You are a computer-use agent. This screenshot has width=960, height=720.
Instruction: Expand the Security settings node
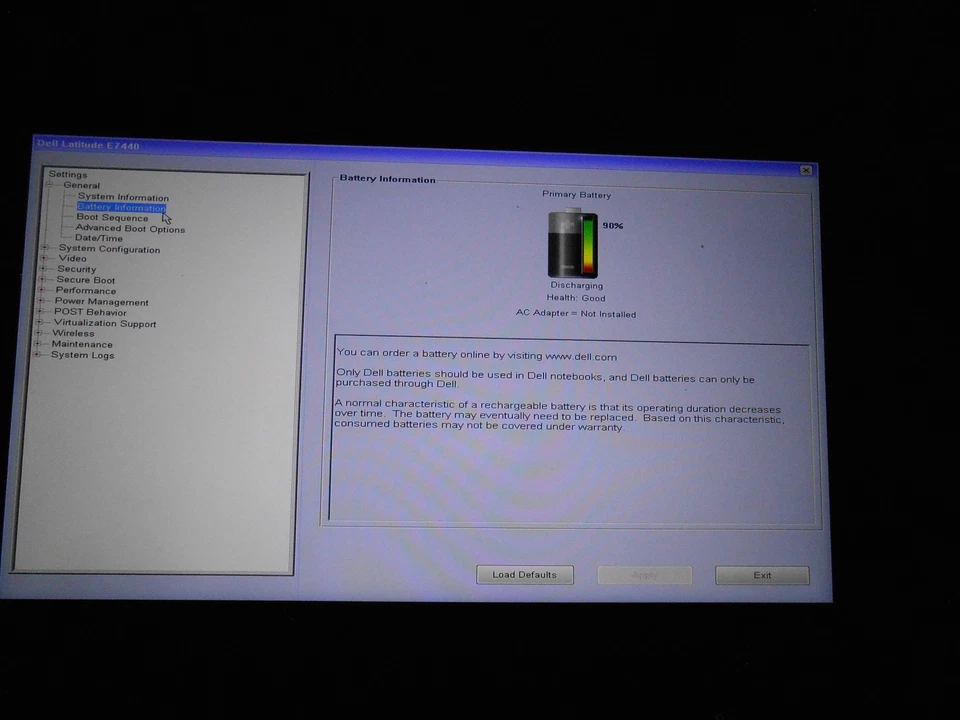point(43,268)
